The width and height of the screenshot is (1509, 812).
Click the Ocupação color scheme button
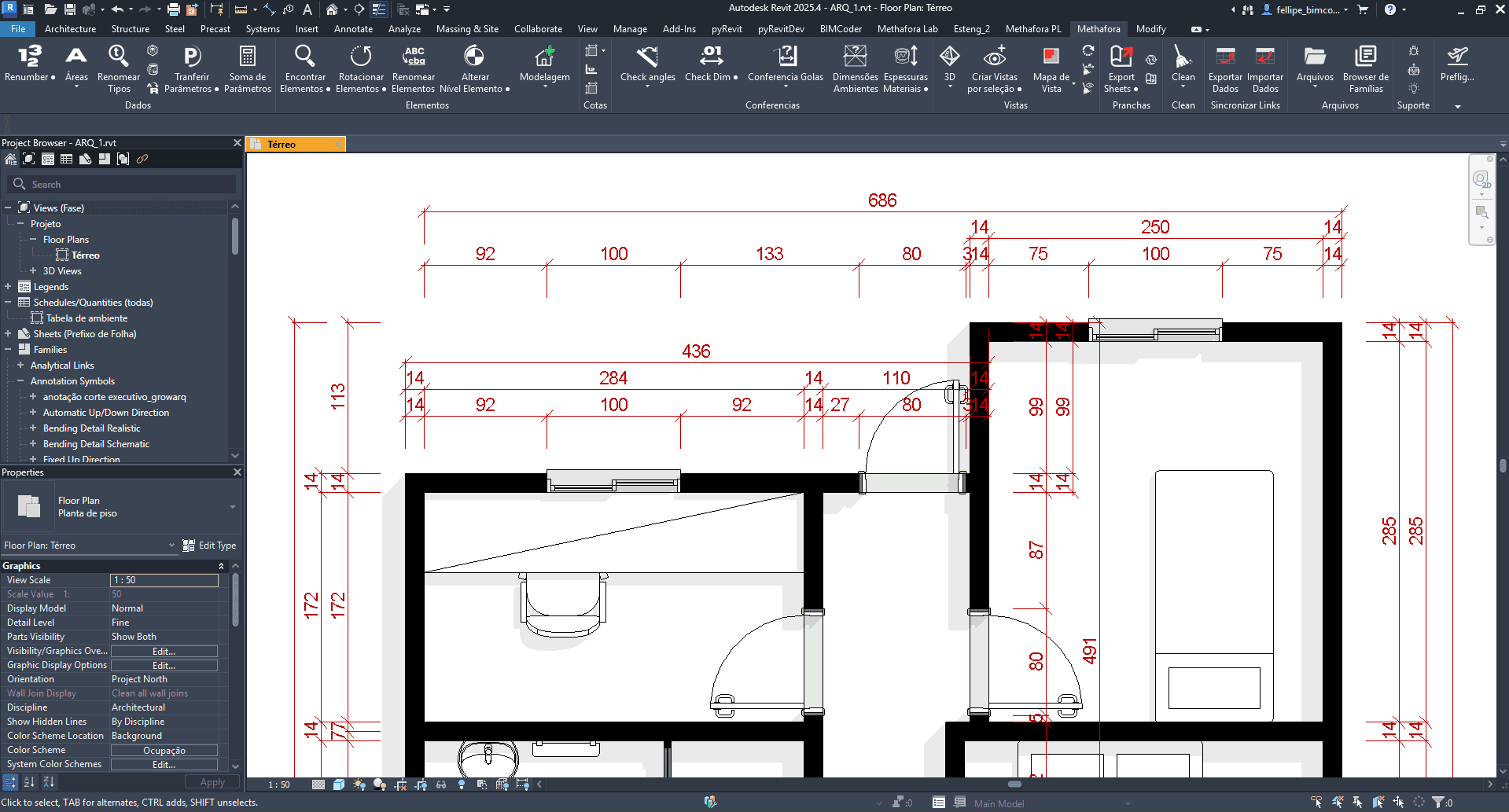164,751
